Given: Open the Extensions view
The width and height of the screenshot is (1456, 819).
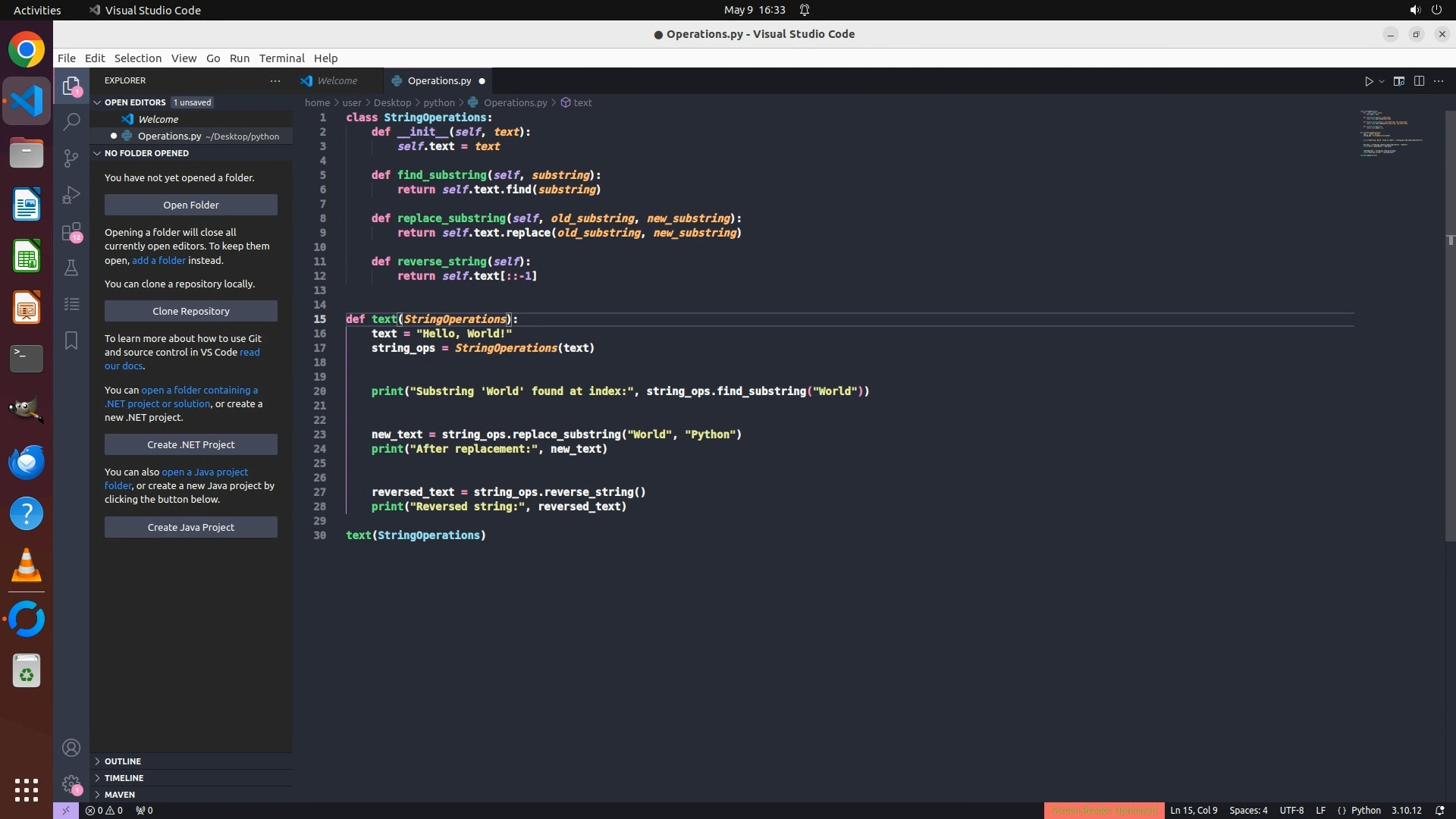Looking at the screenshot, I should (x=71, y=231).
